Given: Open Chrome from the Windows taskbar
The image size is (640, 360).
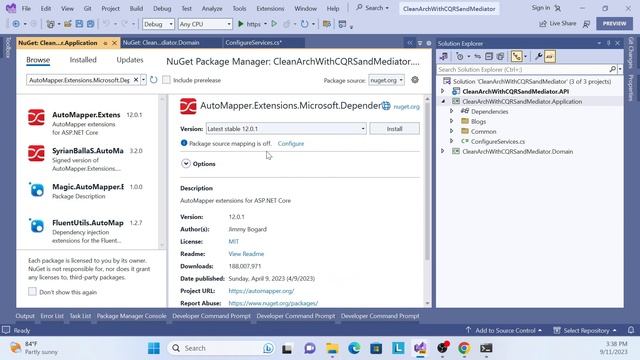Looking at the screenshot, I should [464, 348].
